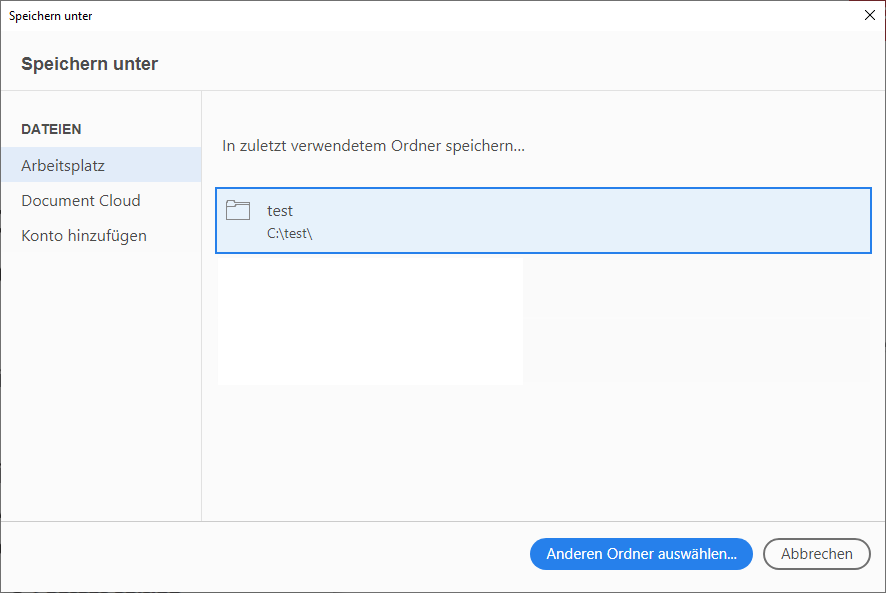Click the folder icon beside test
This screenshot has height=597, width=888.
(238, 210)
